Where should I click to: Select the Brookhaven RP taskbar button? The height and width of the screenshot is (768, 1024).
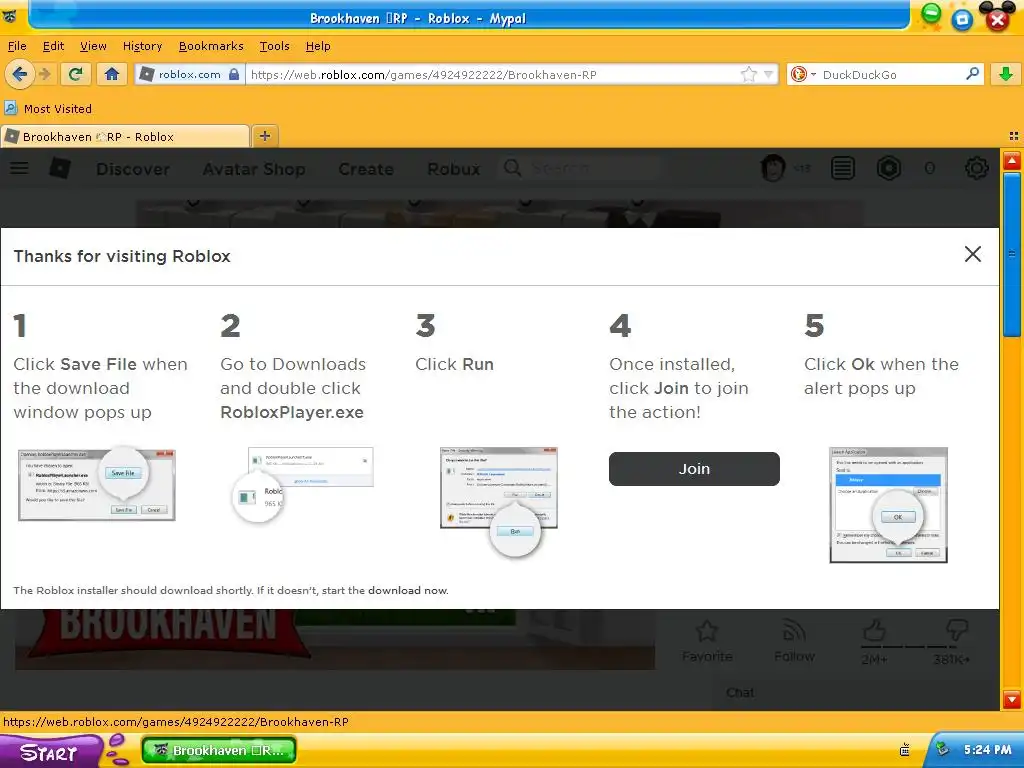219,750
